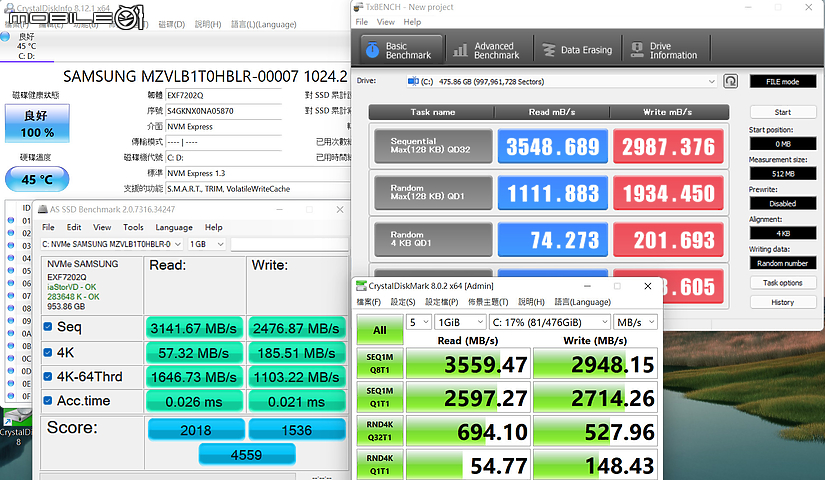Open CrystalDiskInfo desktop shortcut icon
This screenshot has width=825, height=480.
pyautogui.click(x=17, y=426)
